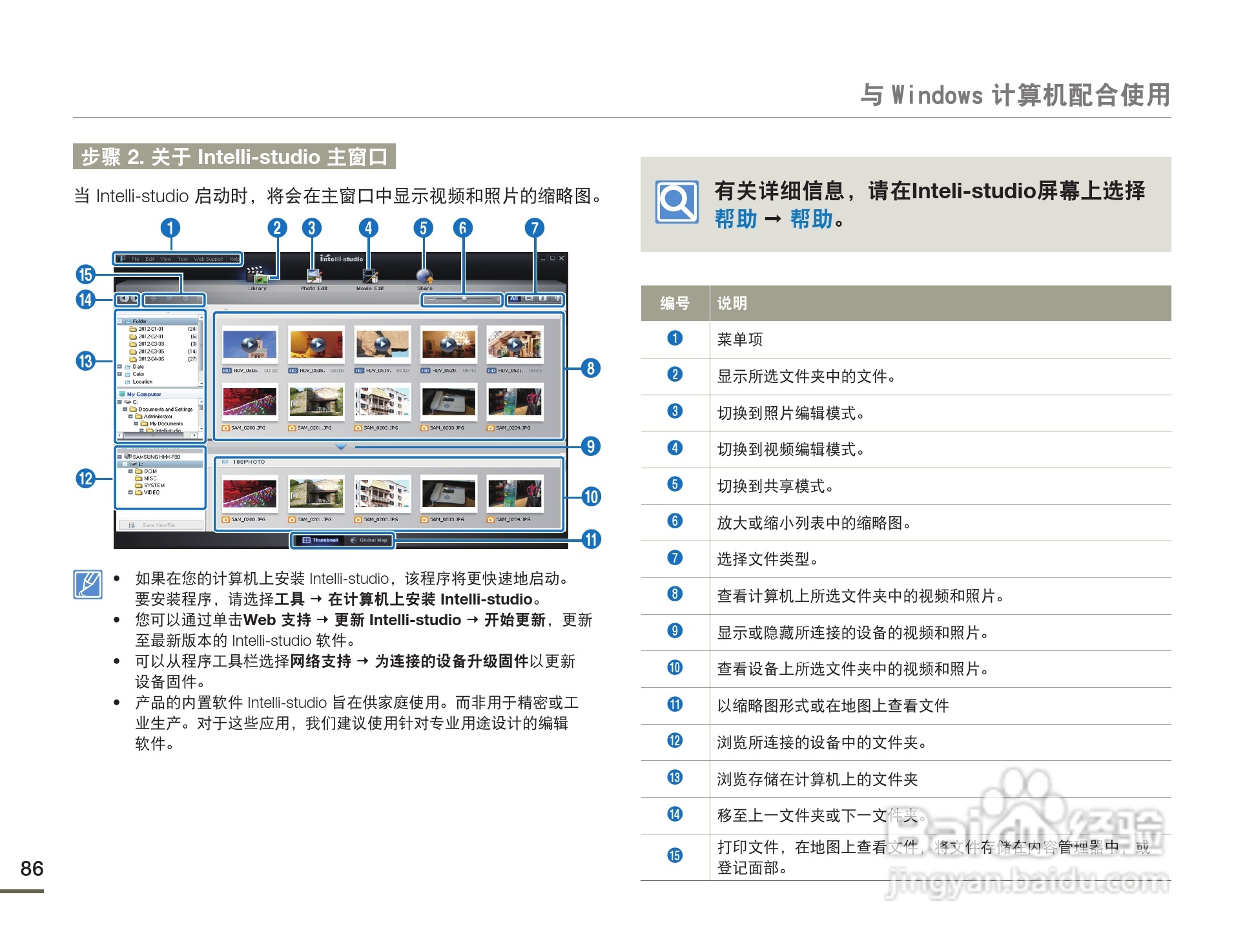Open the Web Support menu
Screen dimensions: 1245x952
208,259
